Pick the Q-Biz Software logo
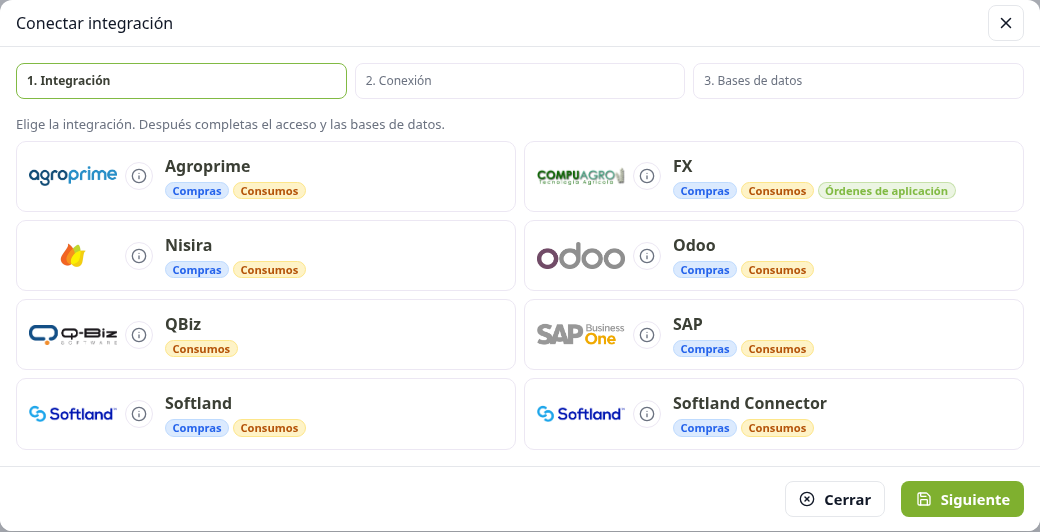 click(73, 334)
